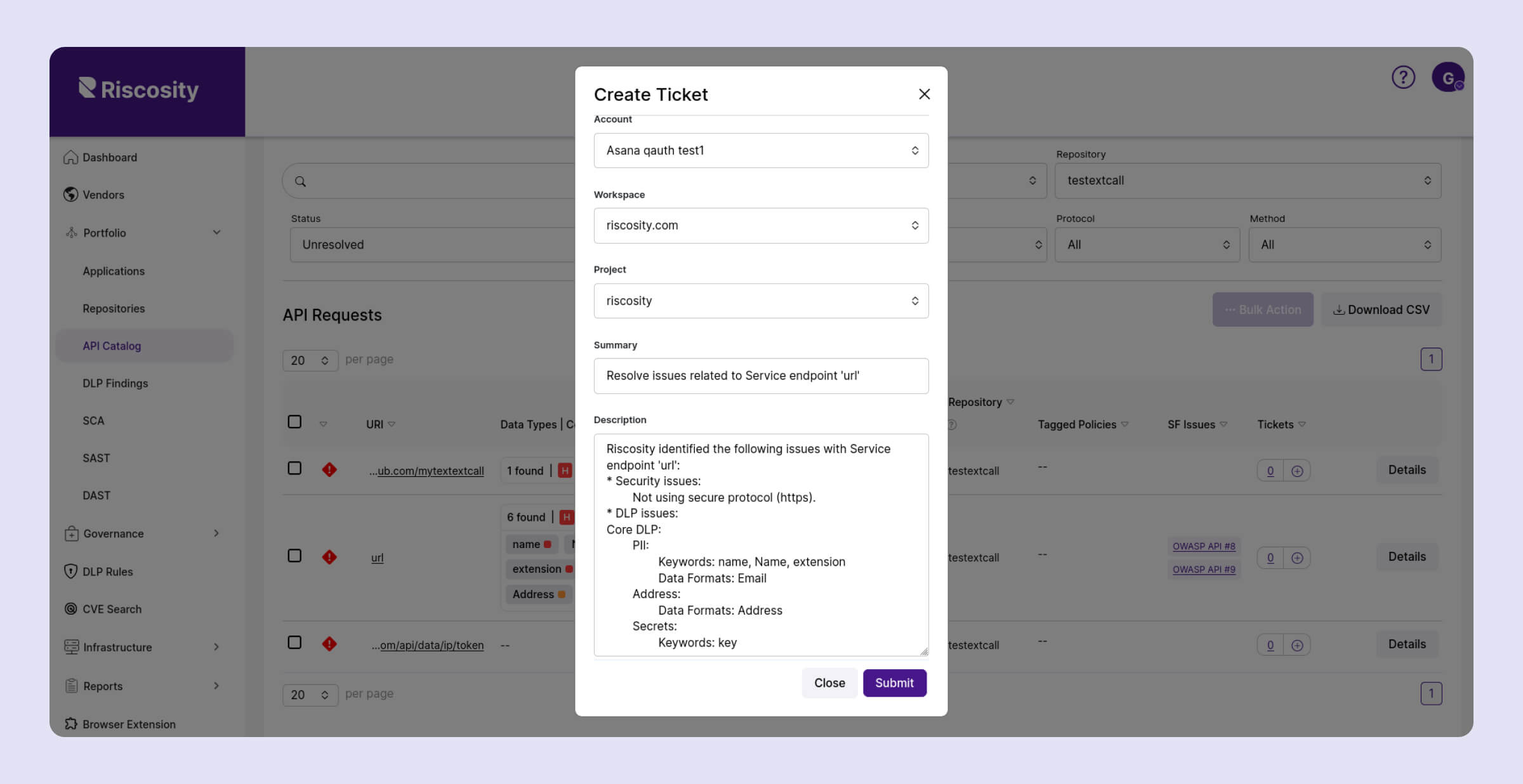Open the Project dropdown riscosity
The width and height of the screenshot is (1523, 784).
click(761, 301)
